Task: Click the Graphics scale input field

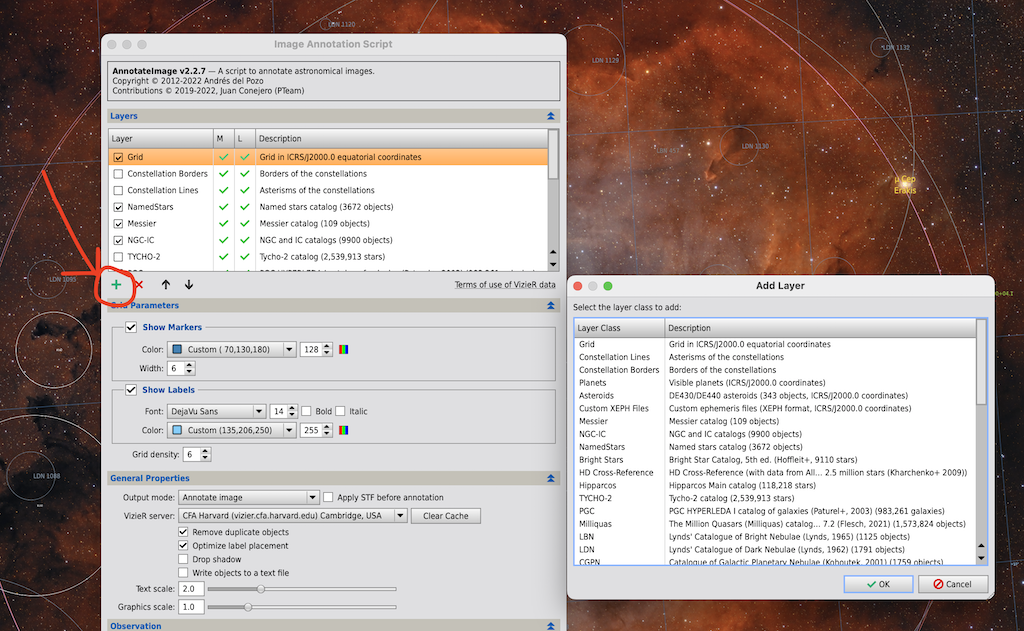Action: tap(191, 607)
